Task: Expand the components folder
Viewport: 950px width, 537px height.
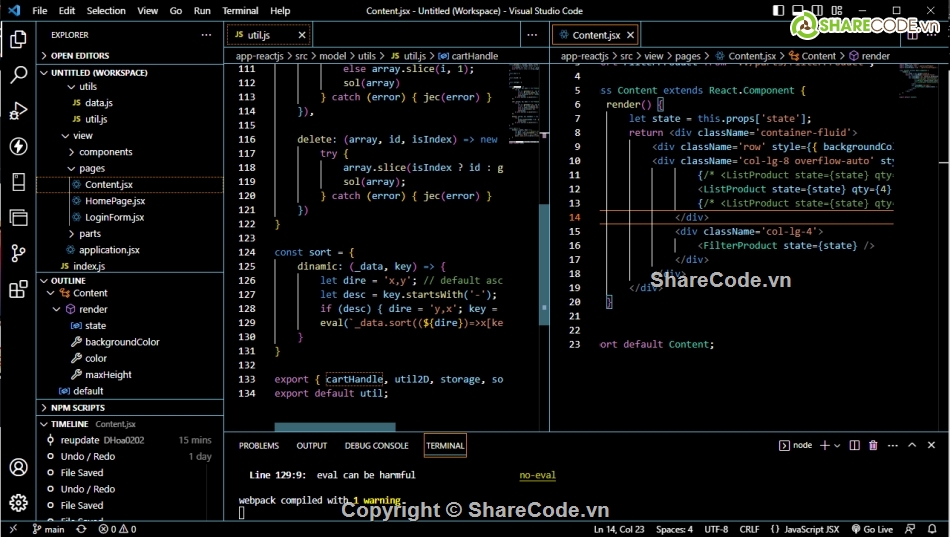Action: pos(105,152)
